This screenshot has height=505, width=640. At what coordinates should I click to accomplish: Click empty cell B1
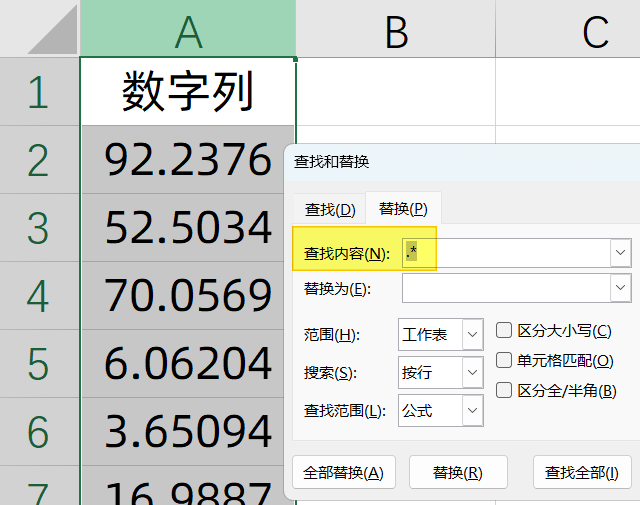[x=396, y=91]
